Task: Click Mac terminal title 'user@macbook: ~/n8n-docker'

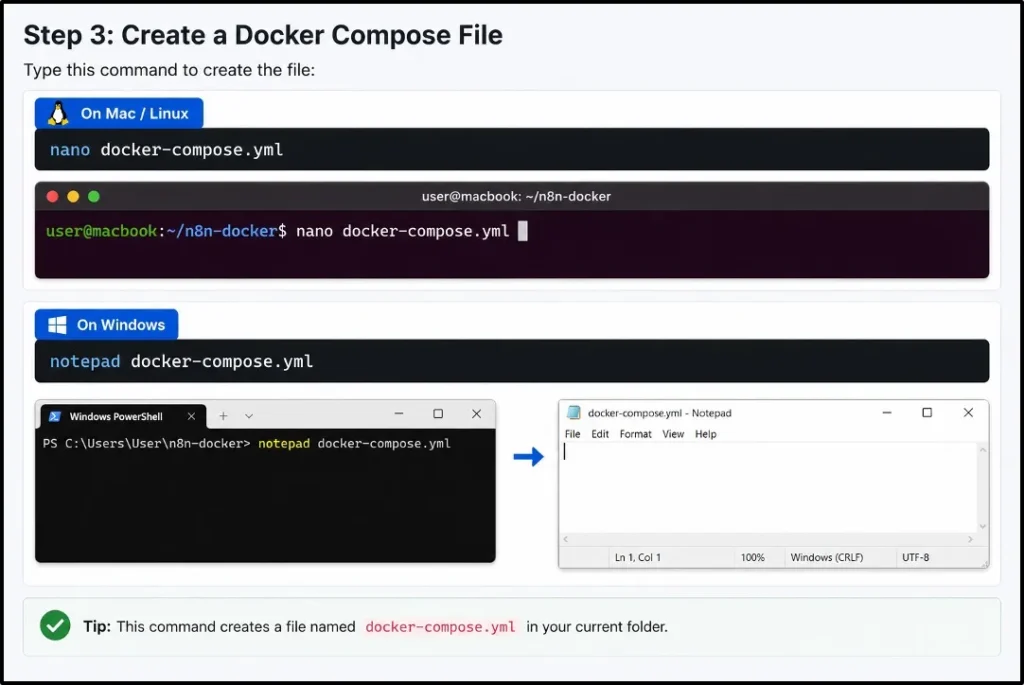Action: 516,197
